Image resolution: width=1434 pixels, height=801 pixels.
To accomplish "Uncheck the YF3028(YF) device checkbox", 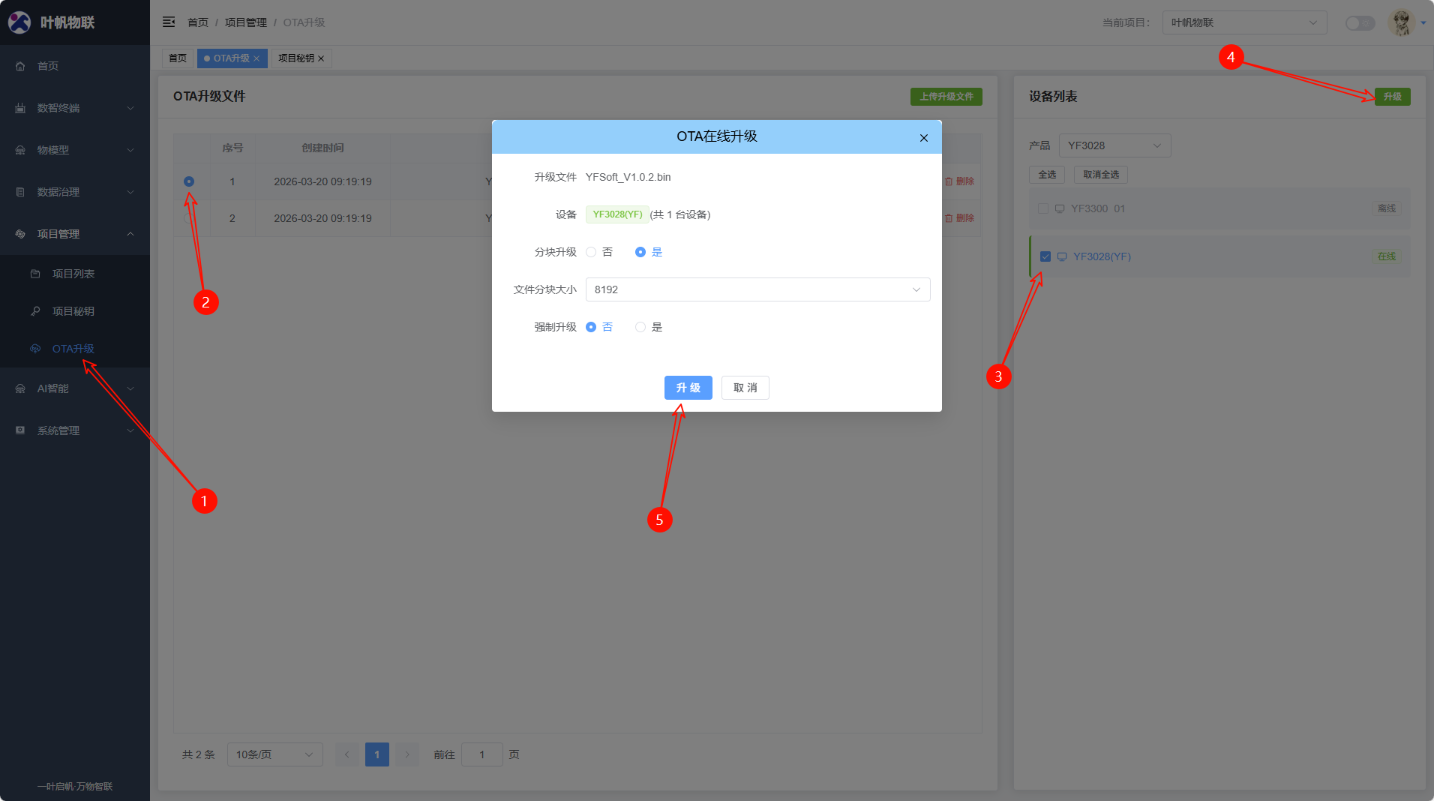I will click(x=1045, y=257).
